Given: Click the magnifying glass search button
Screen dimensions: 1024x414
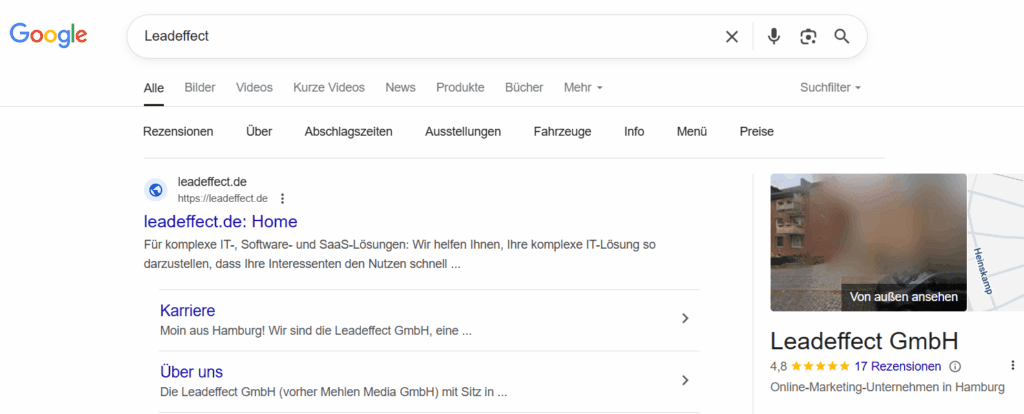Looking at the screenshot, I should tap(842, 37).
